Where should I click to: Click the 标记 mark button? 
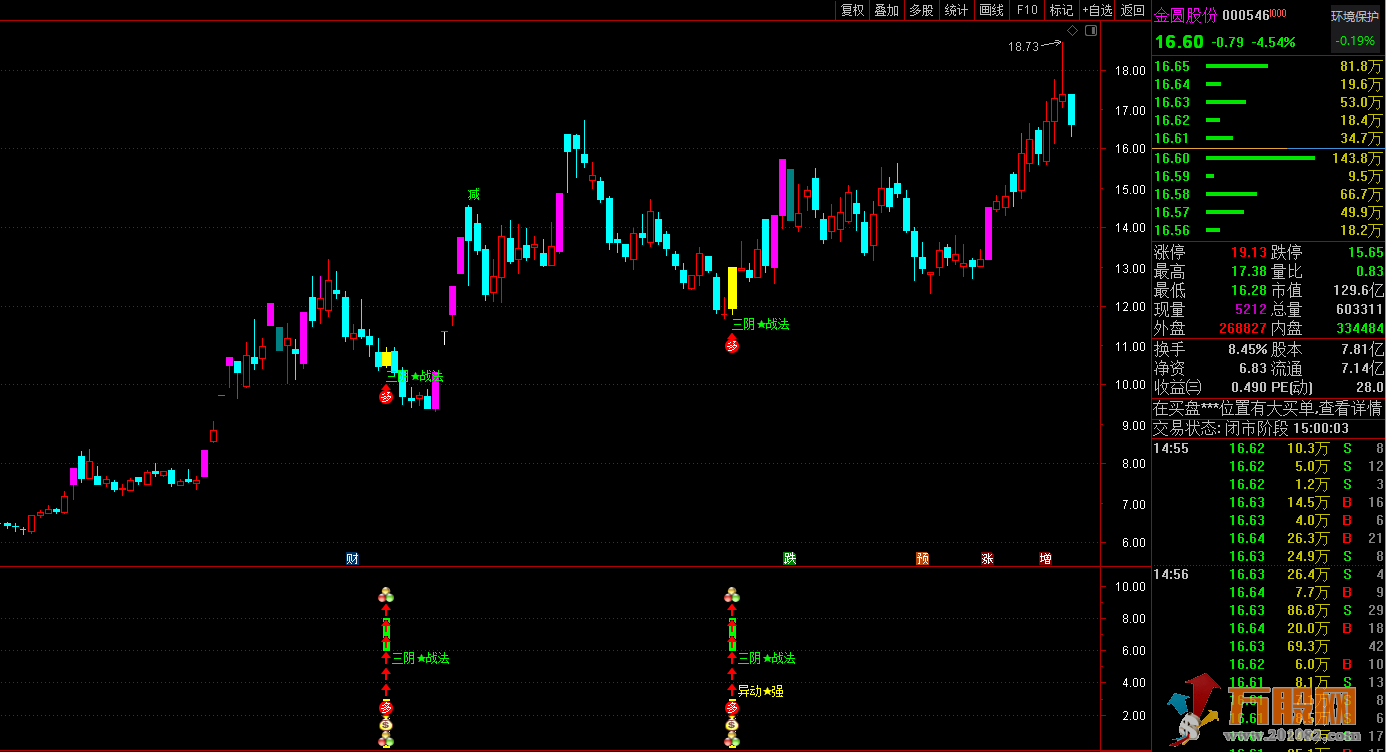[x=1061, y=10]
